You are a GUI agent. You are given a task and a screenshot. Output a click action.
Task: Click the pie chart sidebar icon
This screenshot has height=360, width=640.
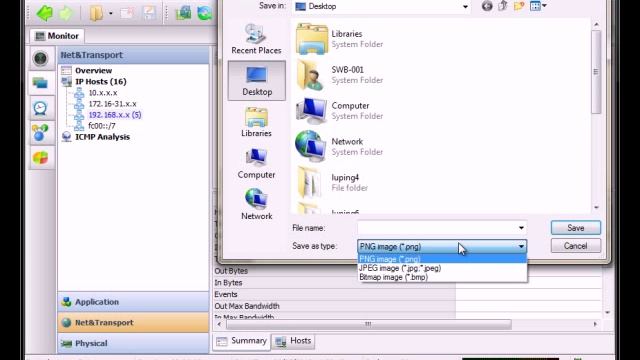coord(40,158)
